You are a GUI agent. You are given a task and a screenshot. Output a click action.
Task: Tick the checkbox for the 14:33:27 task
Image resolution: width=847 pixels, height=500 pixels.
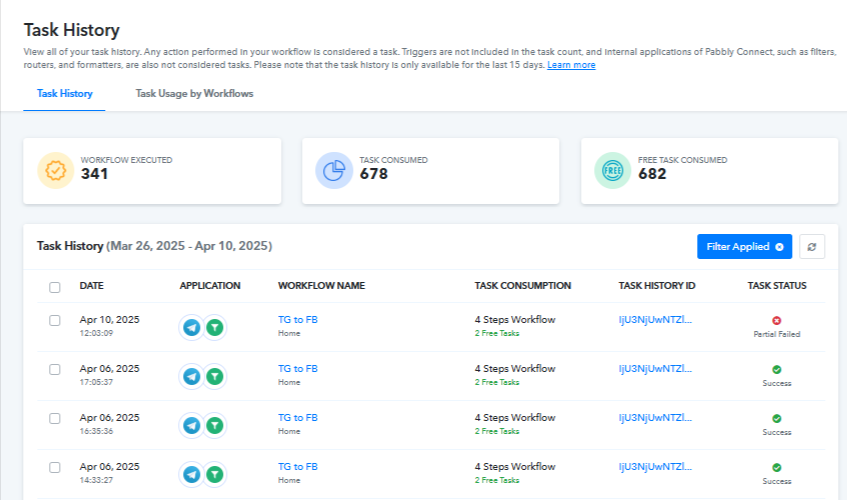(55, 467)
